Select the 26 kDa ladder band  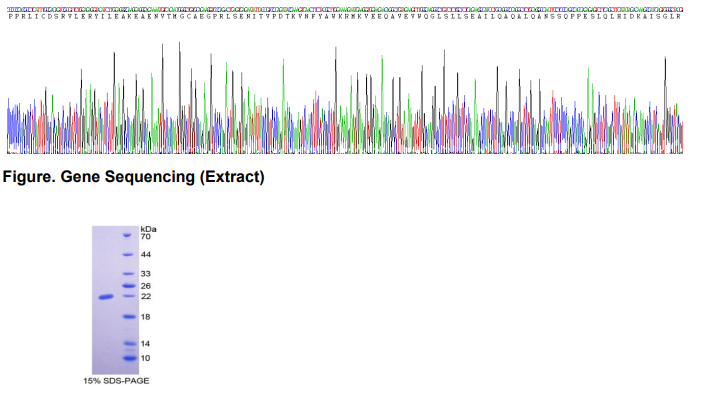(129, 286)
